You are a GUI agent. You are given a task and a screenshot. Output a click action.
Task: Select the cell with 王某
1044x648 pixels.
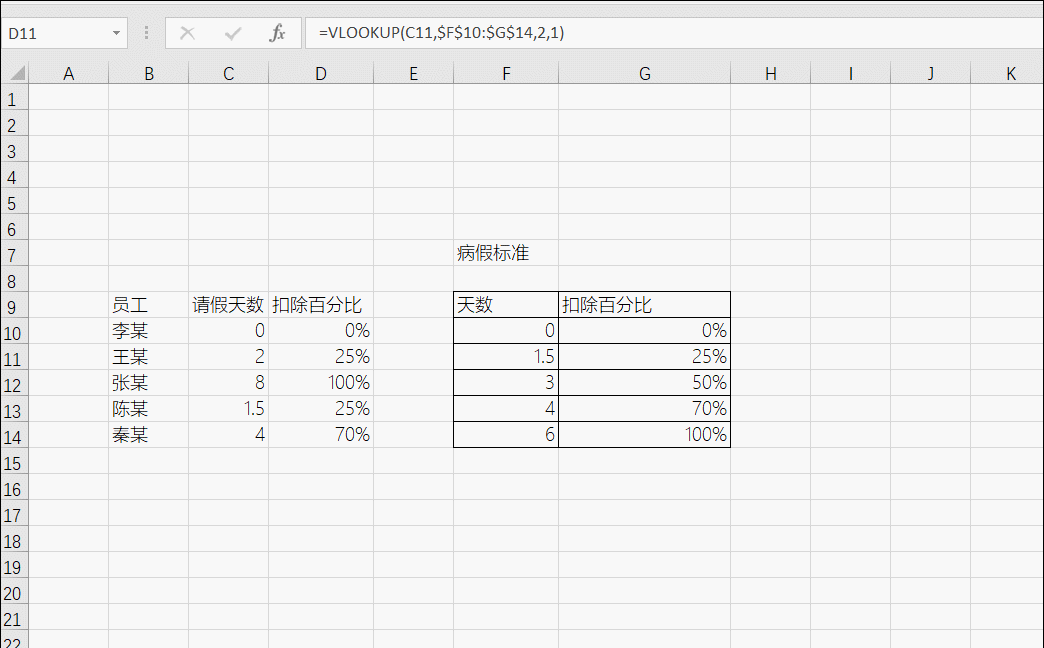tap(148, 357)
